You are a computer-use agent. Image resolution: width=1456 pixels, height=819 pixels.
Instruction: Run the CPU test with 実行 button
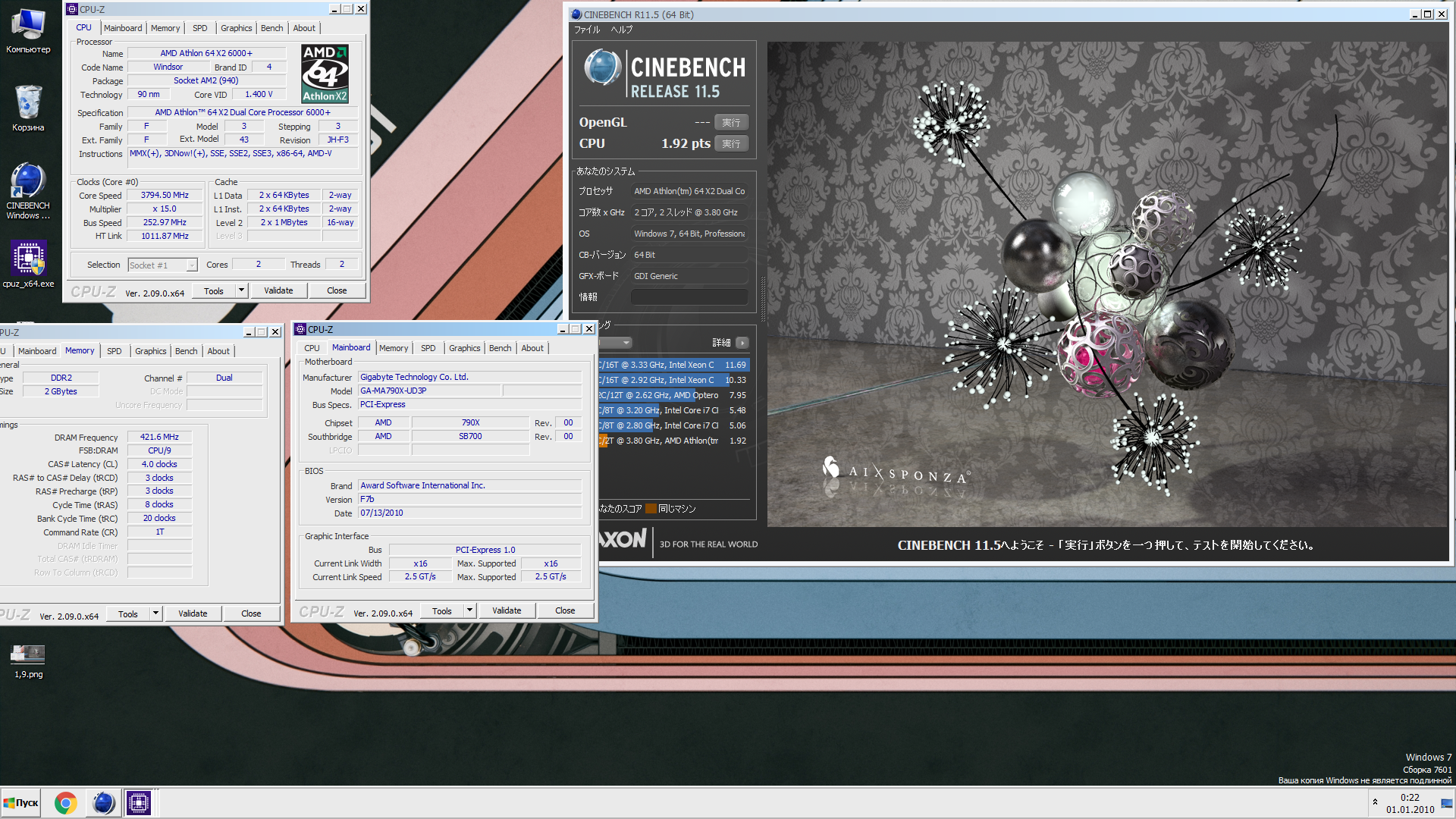(731, 143)
